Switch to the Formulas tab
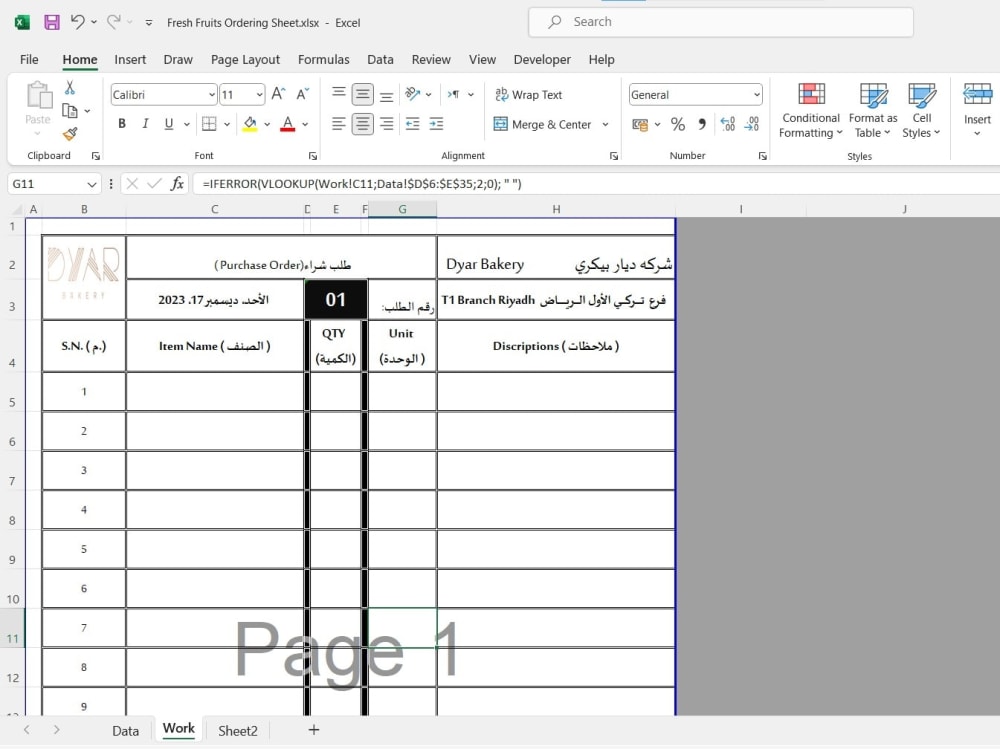The image size is (1000, 749). tap(323, 59)
